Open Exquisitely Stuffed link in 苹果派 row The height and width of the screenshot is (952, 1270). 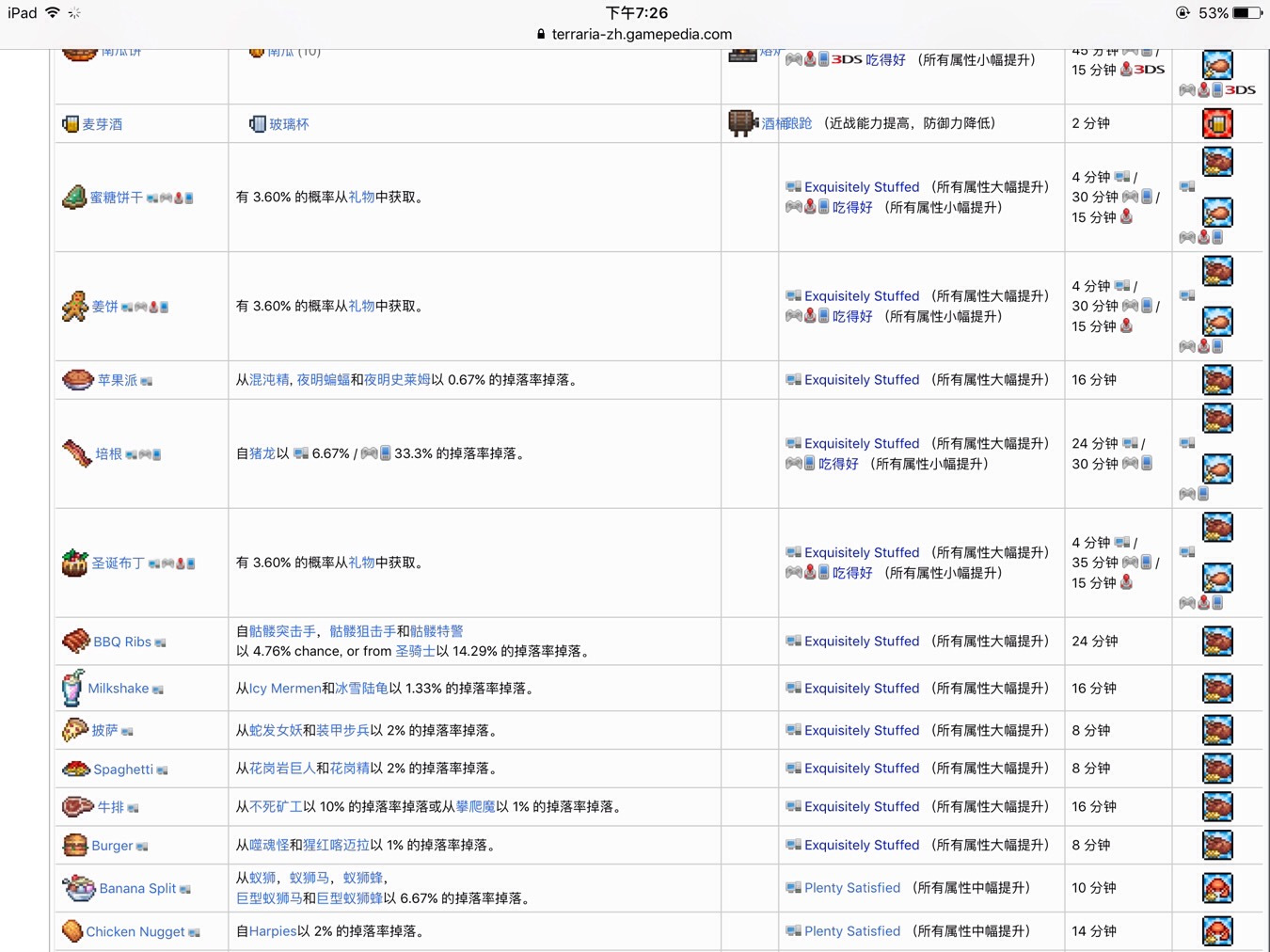pyautogui.click(x=862, y=379)
